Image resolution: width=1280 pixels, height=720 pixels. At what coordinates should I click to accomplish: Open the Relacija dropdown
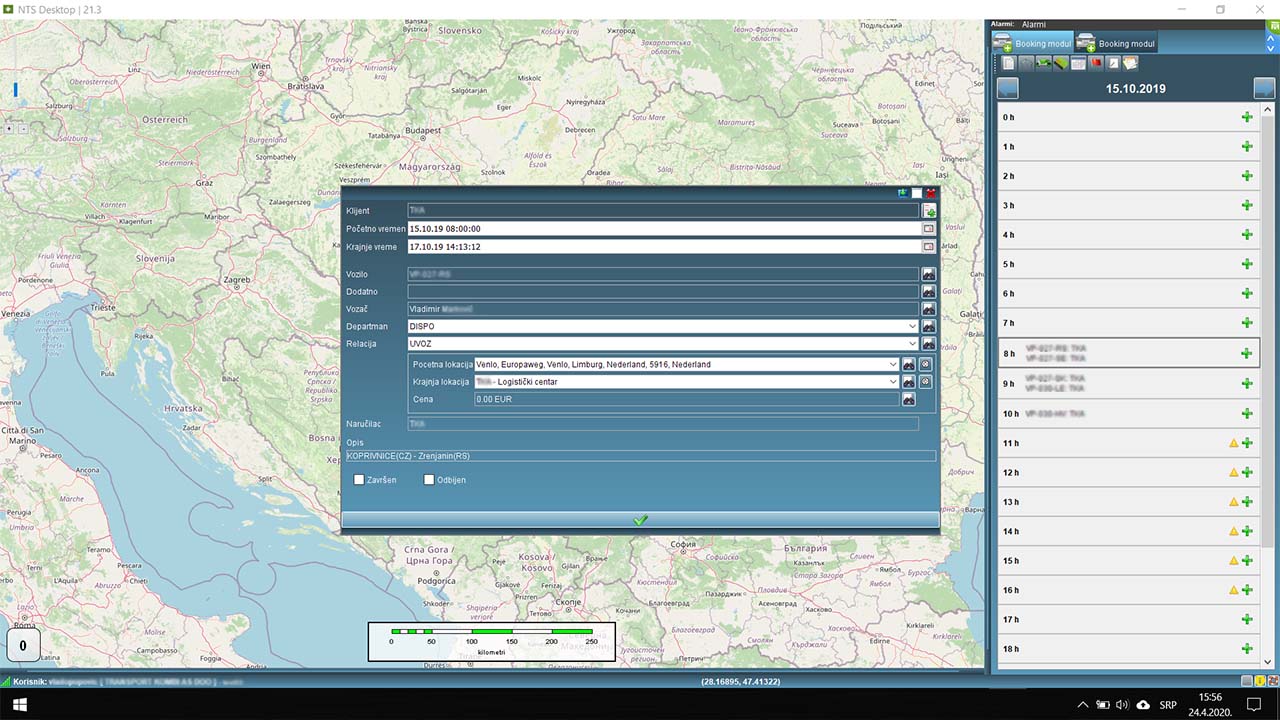pos(912,344)
